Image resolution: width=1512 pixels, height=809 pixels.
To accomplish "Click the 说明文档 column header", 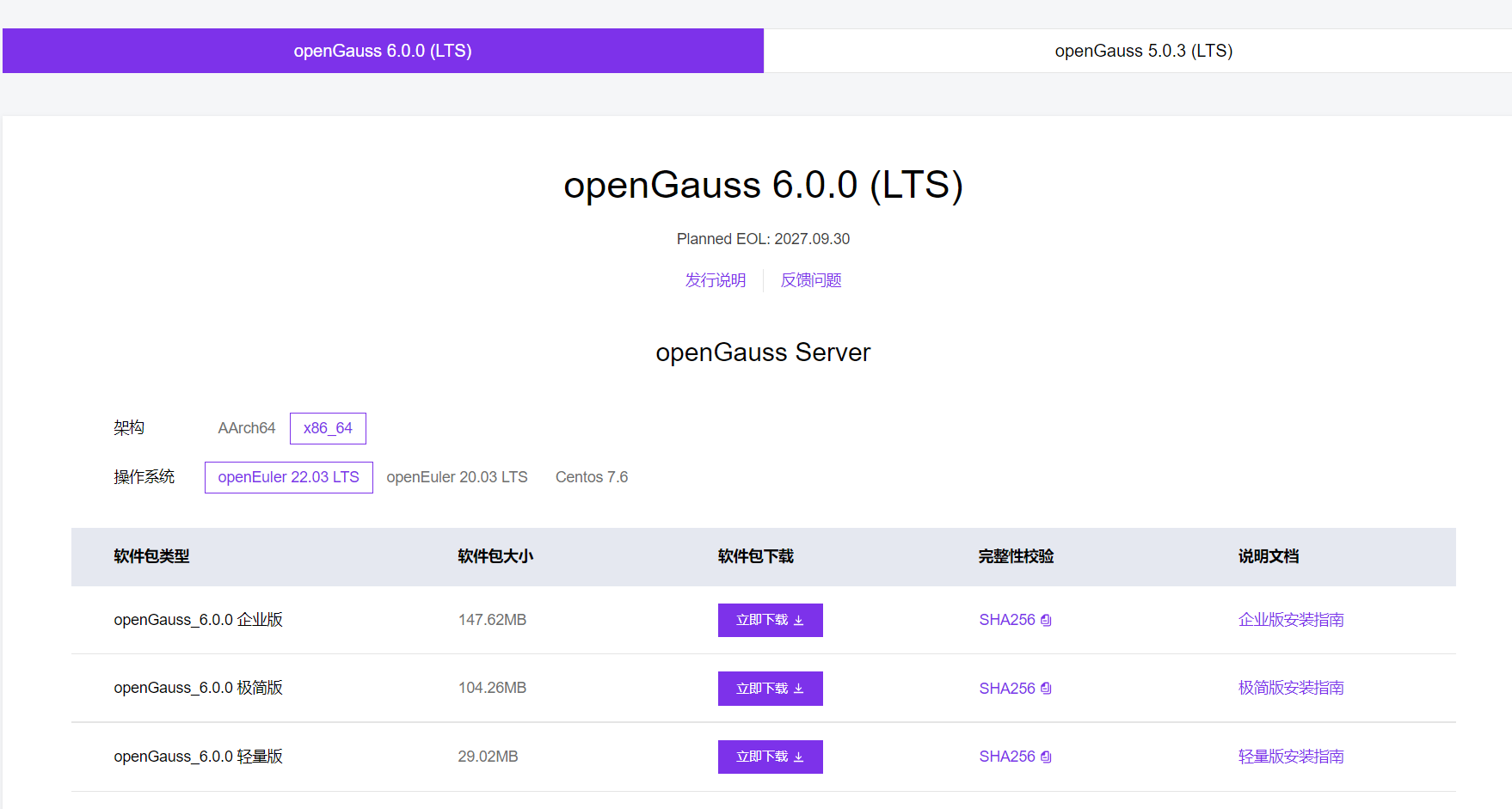I will pos(1269,556).
